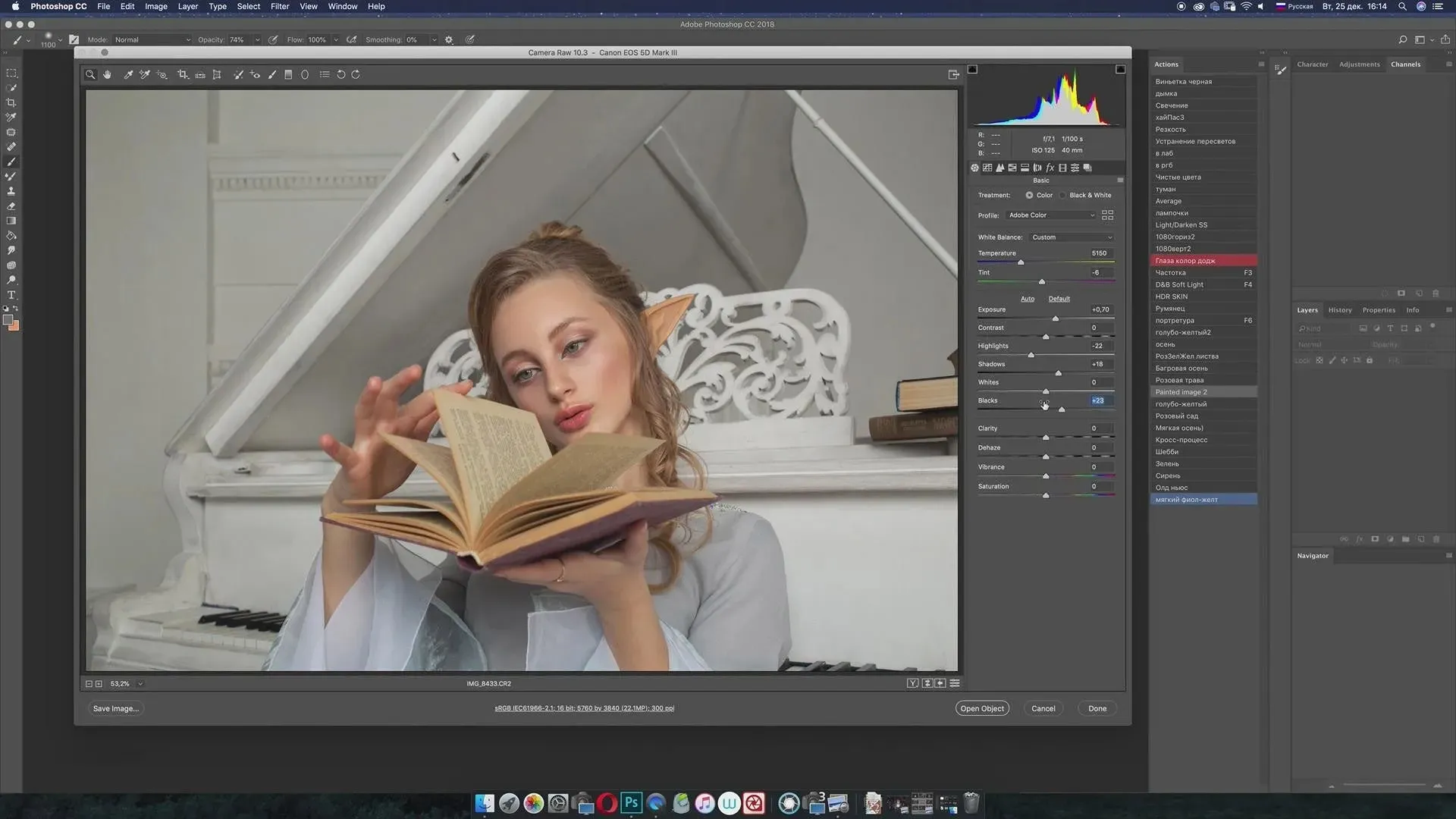Viewport: 1456px width, 819px height.
Task: Open the Tone Curve panel icon
Action: [x=987, y=168]
